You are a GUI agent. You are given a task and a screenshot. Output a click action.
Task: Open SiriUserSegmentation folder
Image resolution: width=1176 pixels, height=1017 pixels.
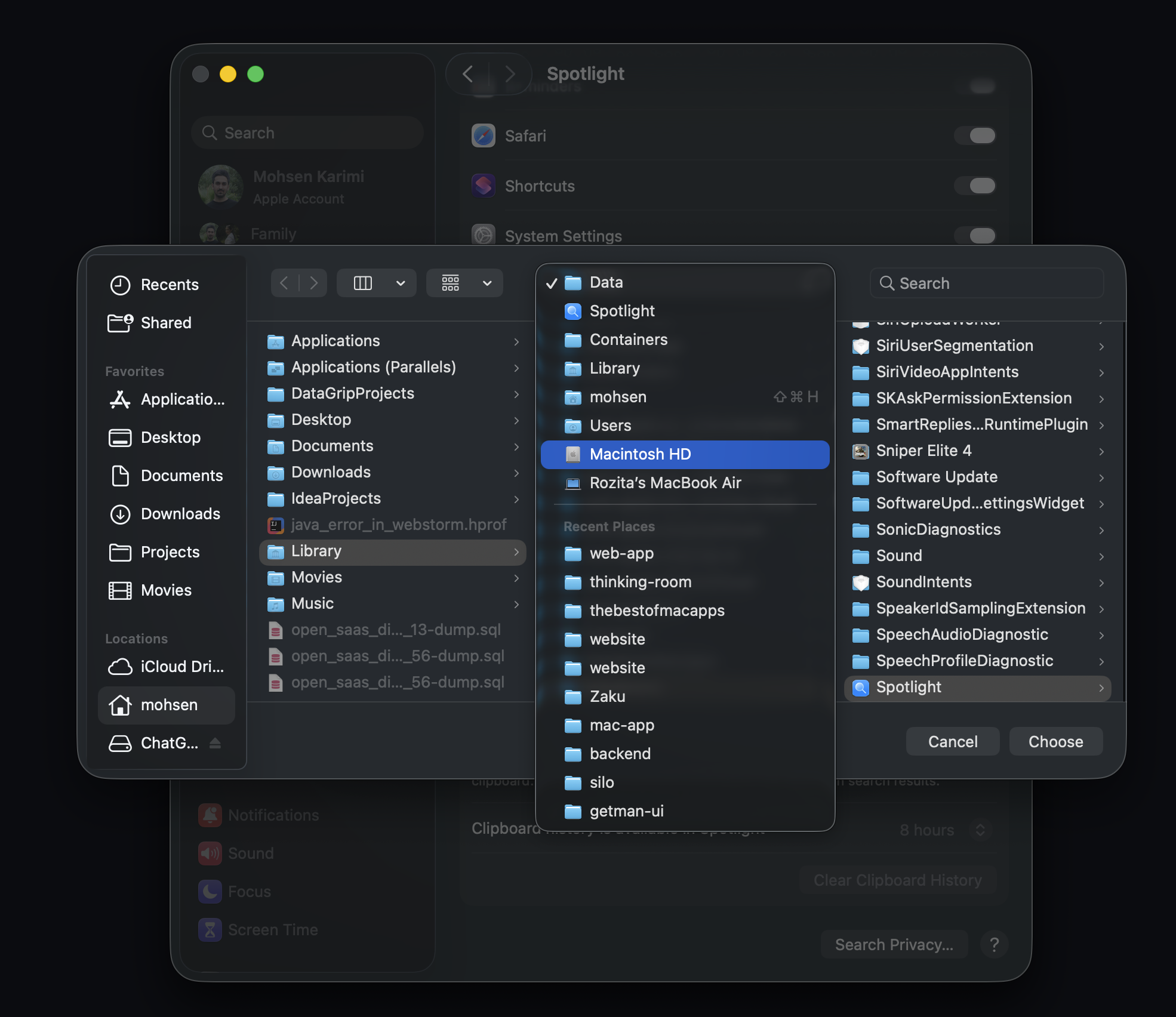coord(978,346)
